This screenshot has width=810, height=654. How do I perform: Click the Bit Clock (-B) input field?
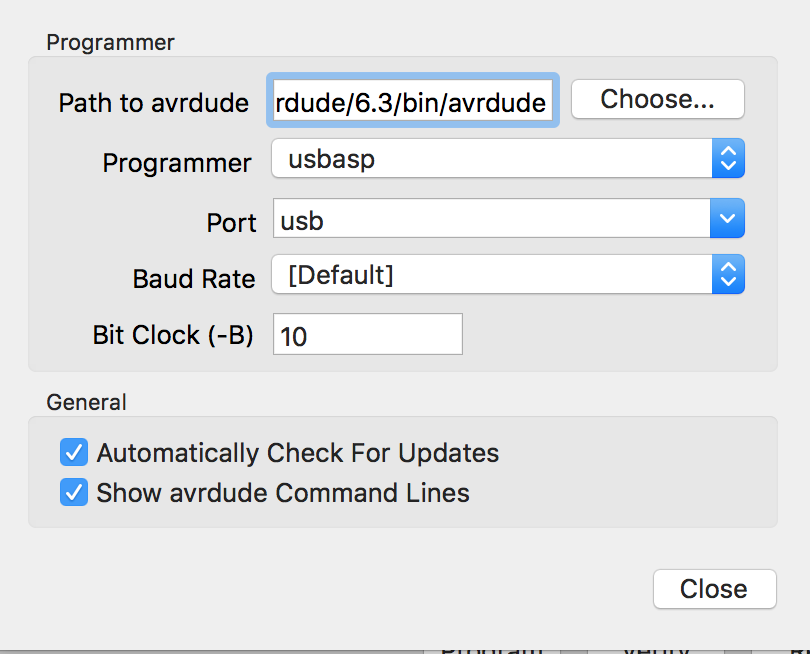[367, 335]
